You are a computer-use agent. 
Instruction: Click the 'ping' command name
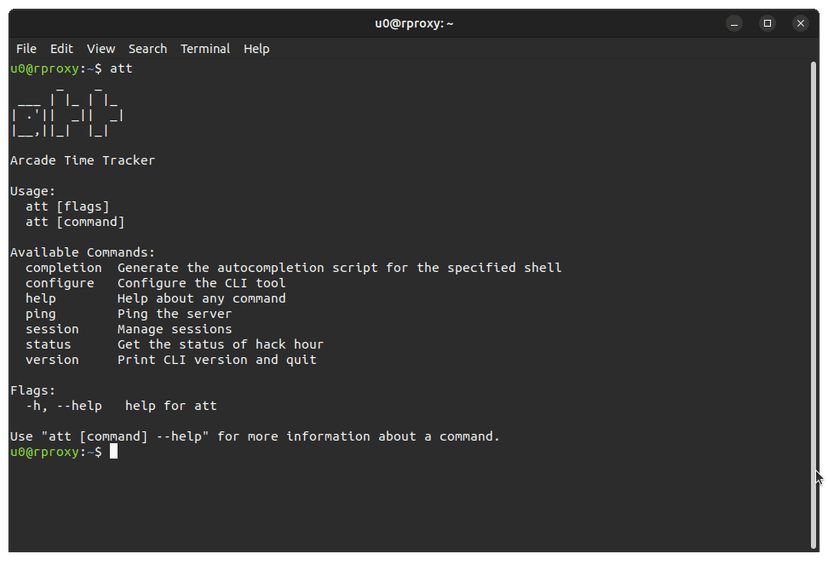(40, 314)
